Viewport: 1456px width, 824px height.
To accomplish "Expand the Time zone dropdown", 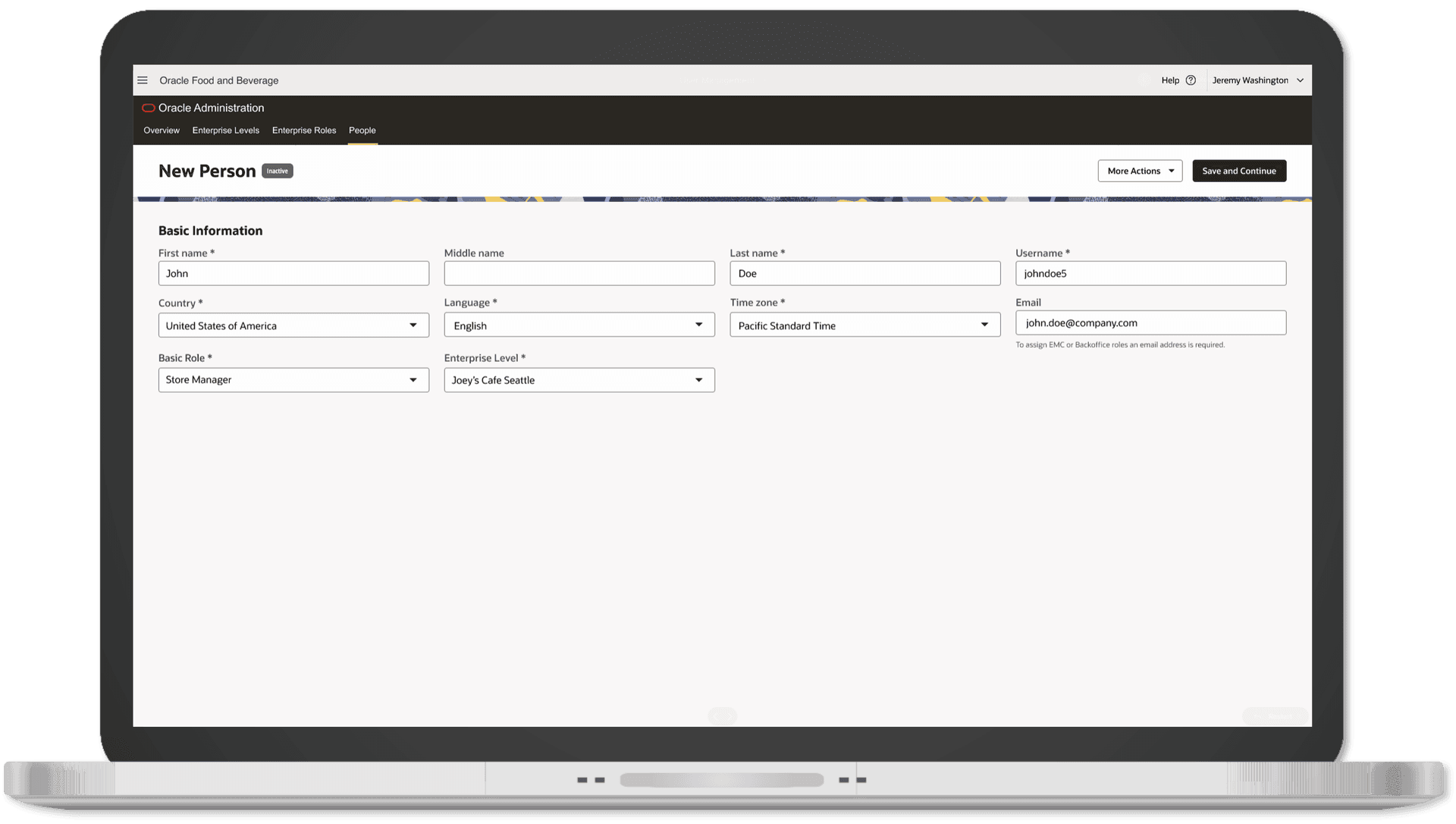I will click(x=865, y=326).
